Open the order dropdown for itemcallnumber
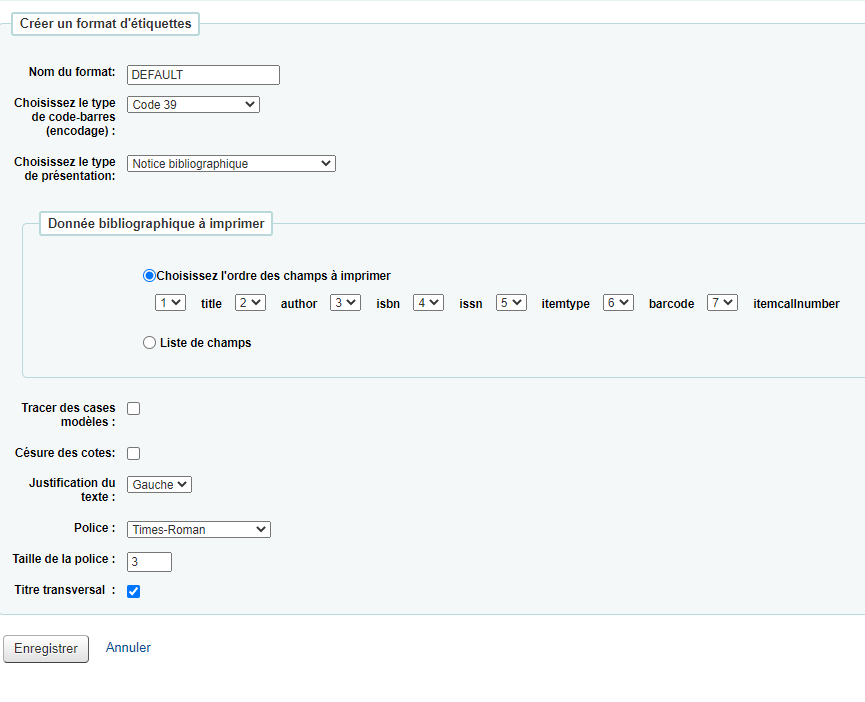 (x=722, y=303)
